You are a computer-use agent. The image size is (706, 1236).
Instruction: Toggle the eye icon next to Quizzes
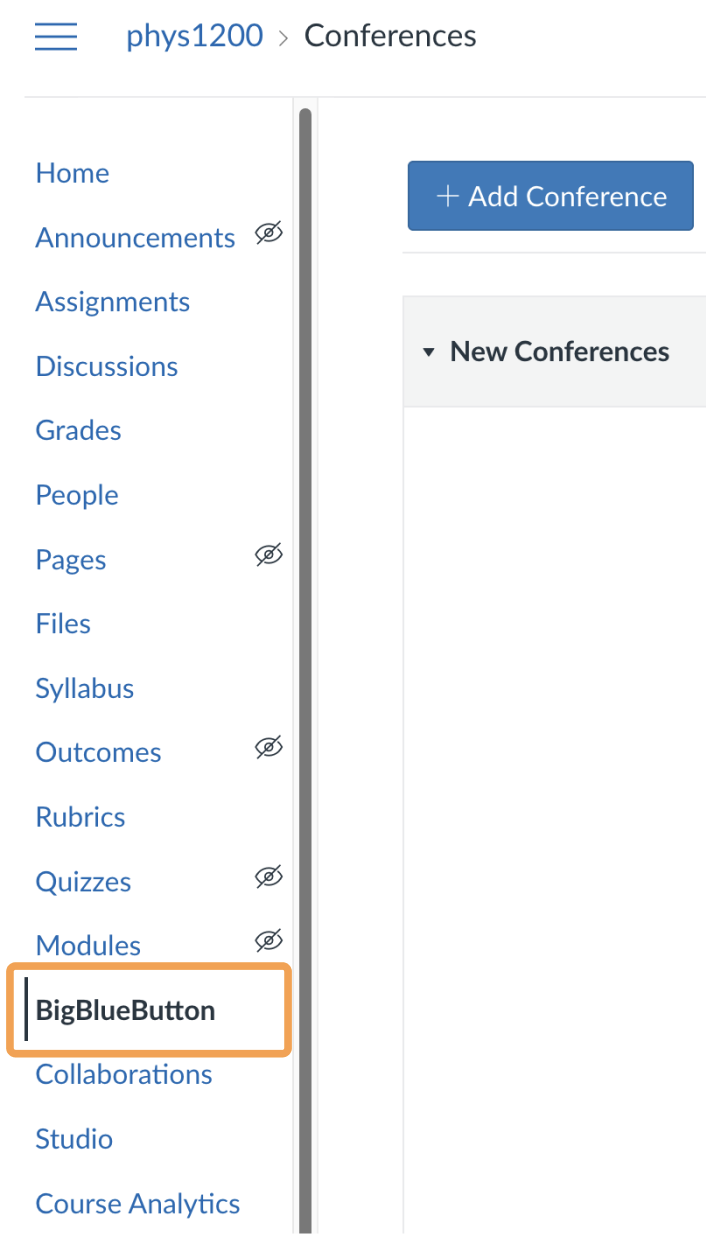point(268,876)
